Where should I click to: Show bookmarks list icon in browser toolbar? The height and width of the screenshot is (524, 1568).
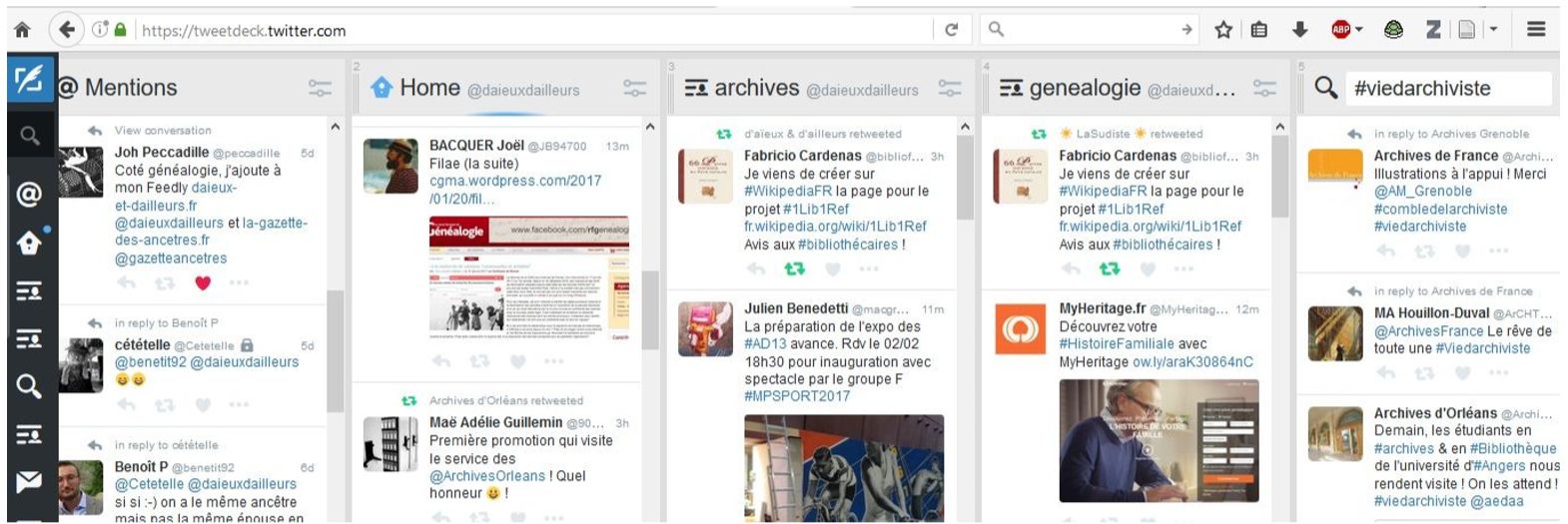tap(1259, 30)
